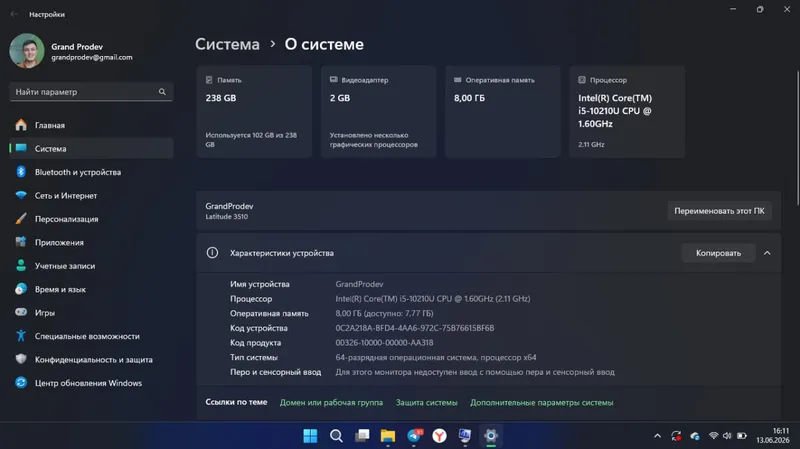Click the red sync tray icon
Screen dimensions: 800x449
pos(676,436)
